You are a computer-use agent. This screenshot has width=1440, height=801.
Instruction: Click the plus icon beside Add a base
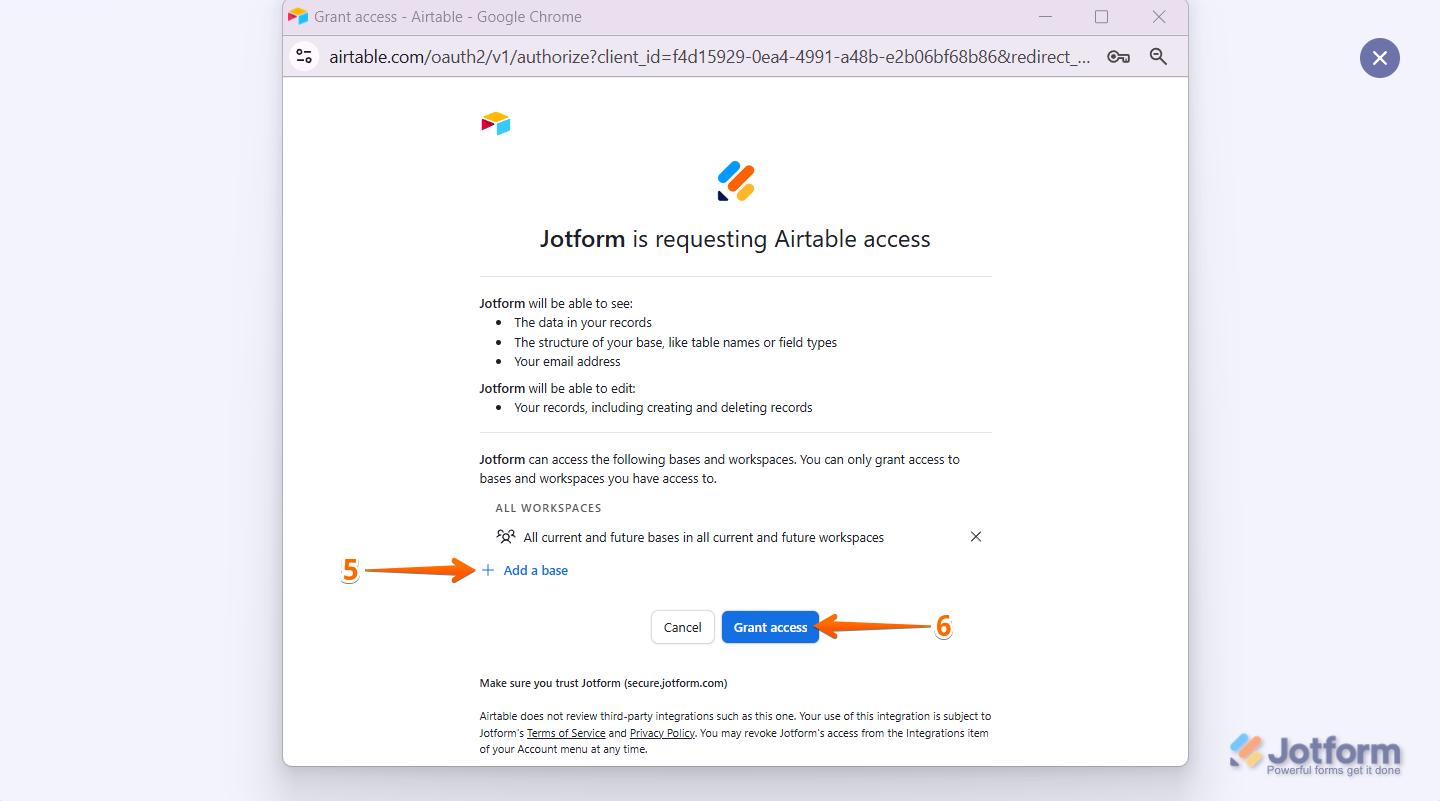[x=488, y=570]
